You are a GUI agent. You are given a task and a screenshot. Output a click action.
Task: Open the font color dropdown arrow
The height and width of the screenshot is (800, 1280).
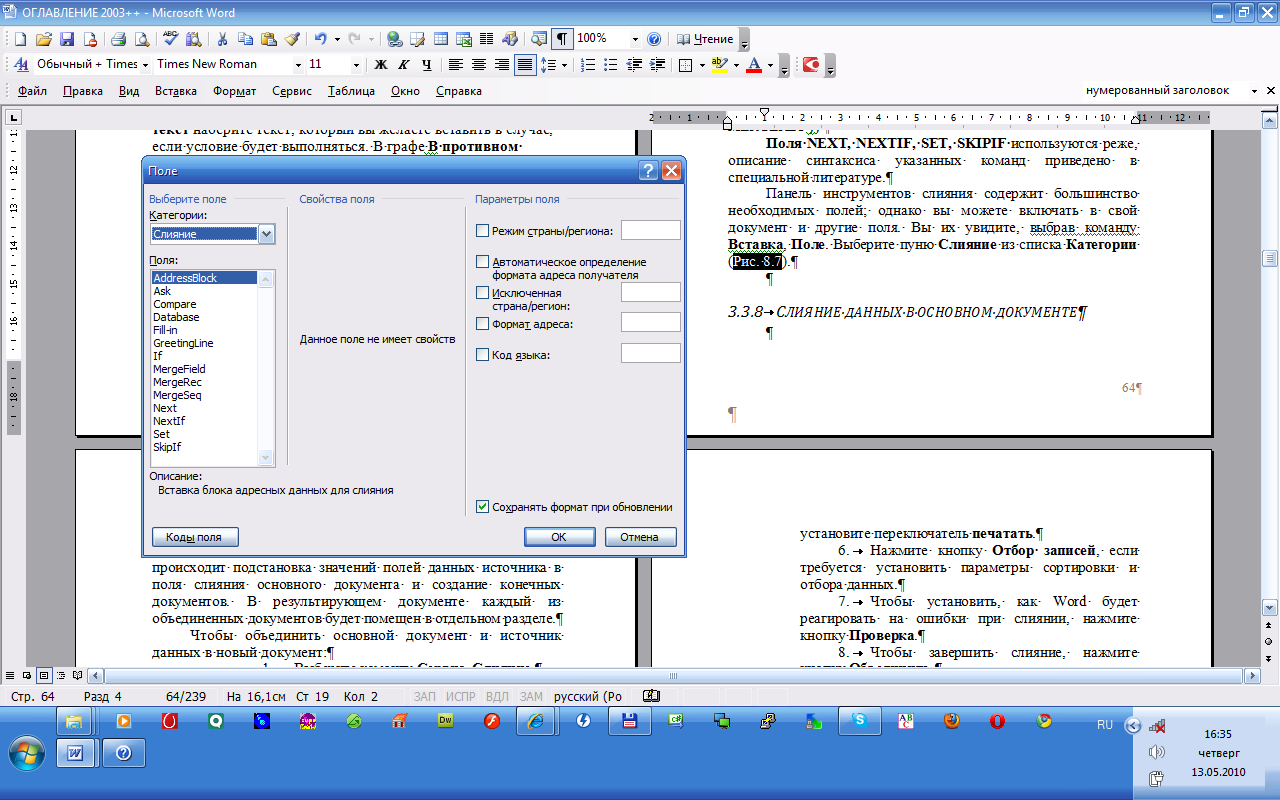pos(769,64)
